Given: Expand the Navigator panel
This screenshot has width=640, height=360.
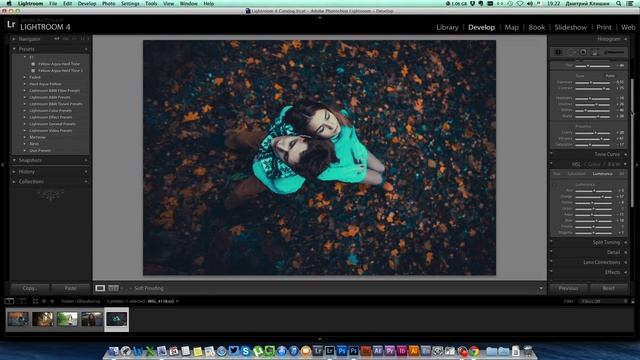Looking at the screenshot, I should coord(14,39).
